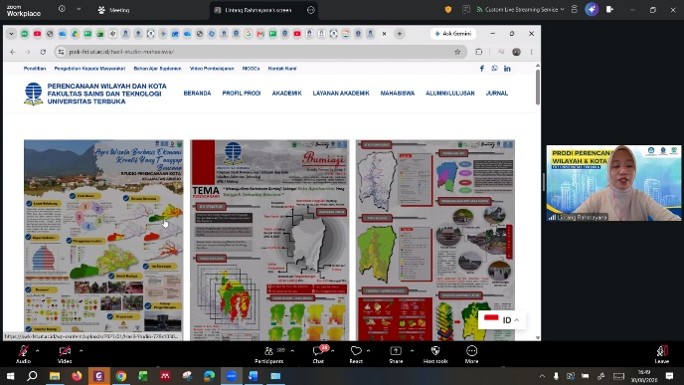Open options beside the shared screen tab
684x385 pixels.
(311, 10)
